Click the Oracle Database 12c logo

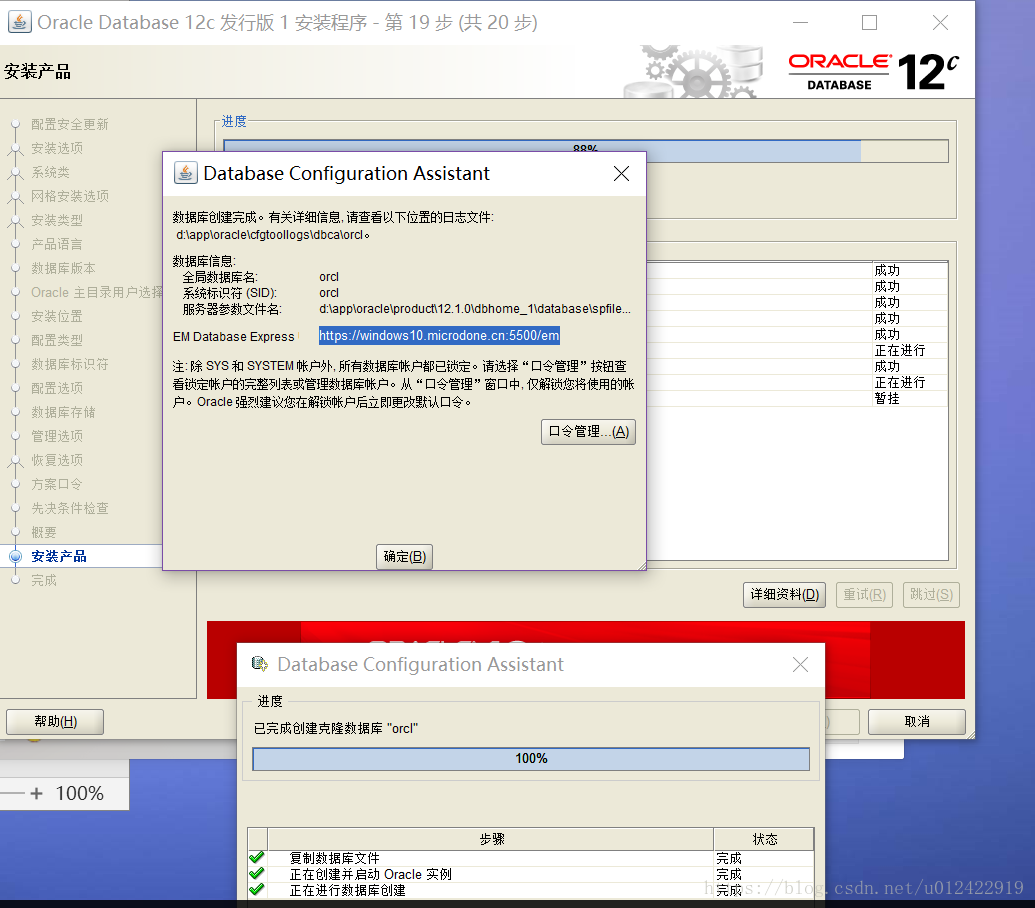[x=873, y=71]
